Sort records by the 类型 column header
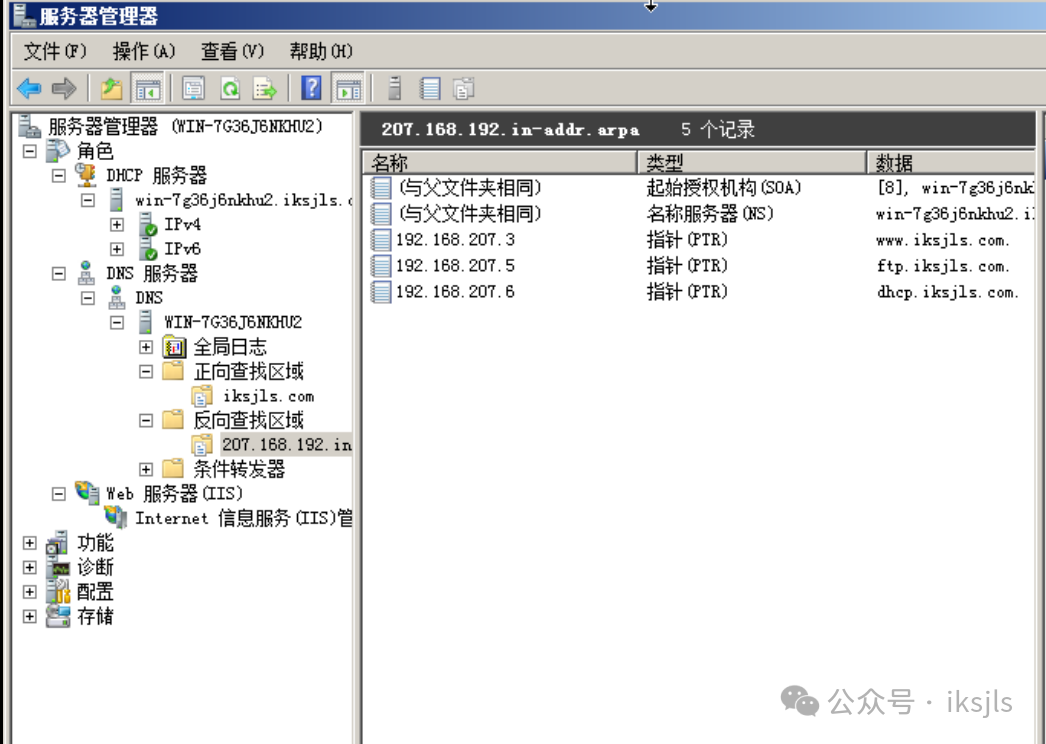Viewport: 1046px width, 744px height. pyautogui.click(x=750, y=163)
